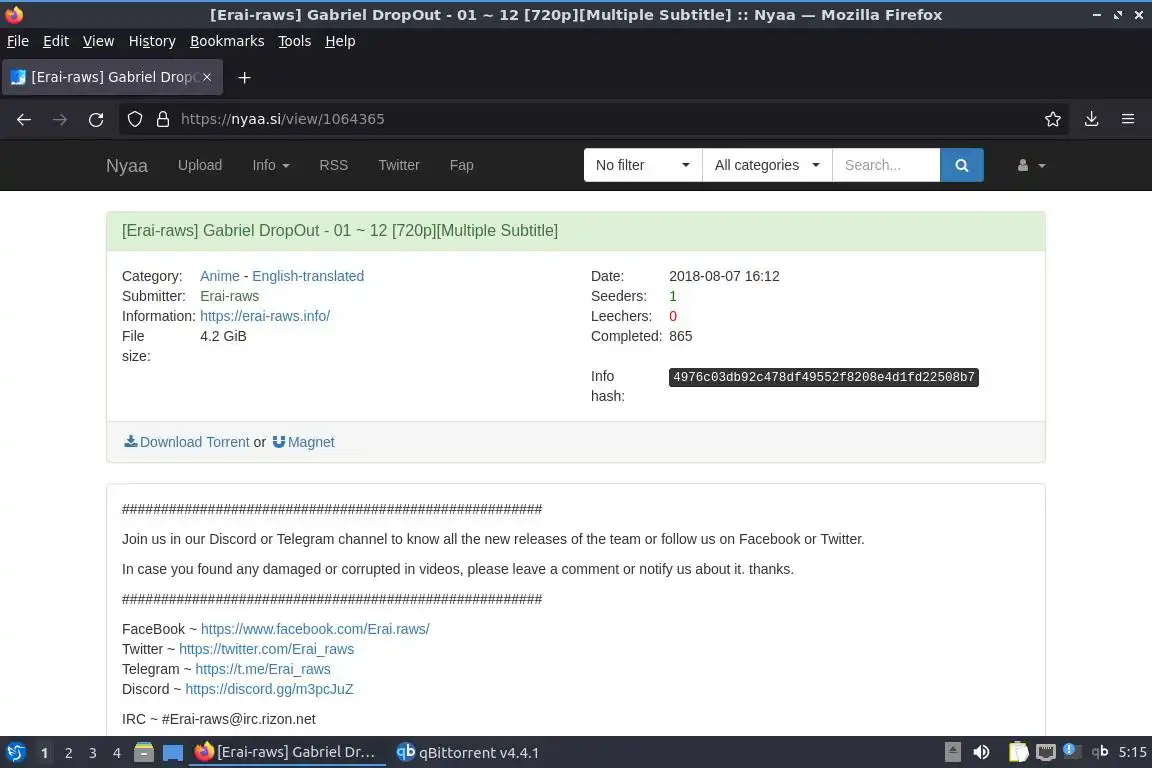Open the file manager taskbar icon

(x=144, y=753)
